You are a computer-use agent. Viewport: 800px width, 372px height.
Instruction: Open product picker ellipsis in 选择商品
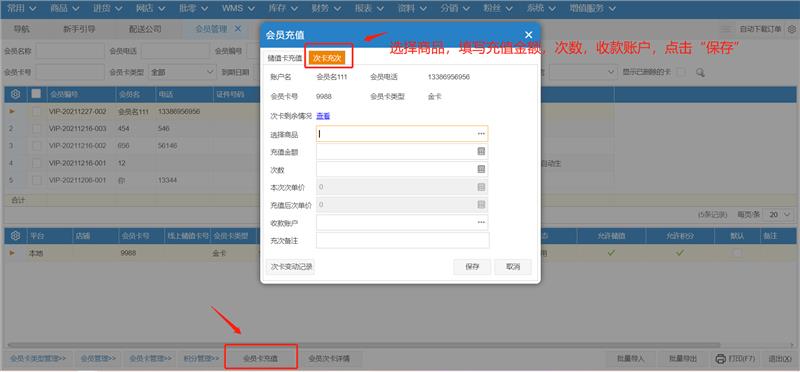pos(481,134)
